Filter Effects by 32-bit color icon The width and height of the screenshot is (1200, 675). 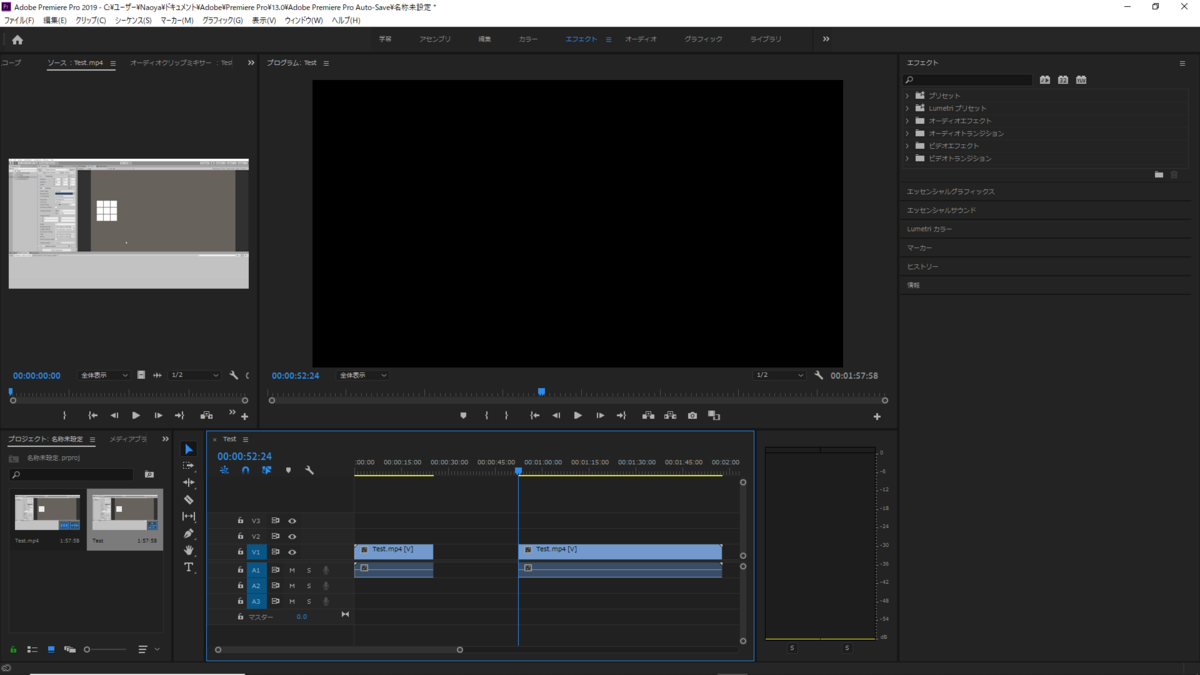pos(1063,80)
